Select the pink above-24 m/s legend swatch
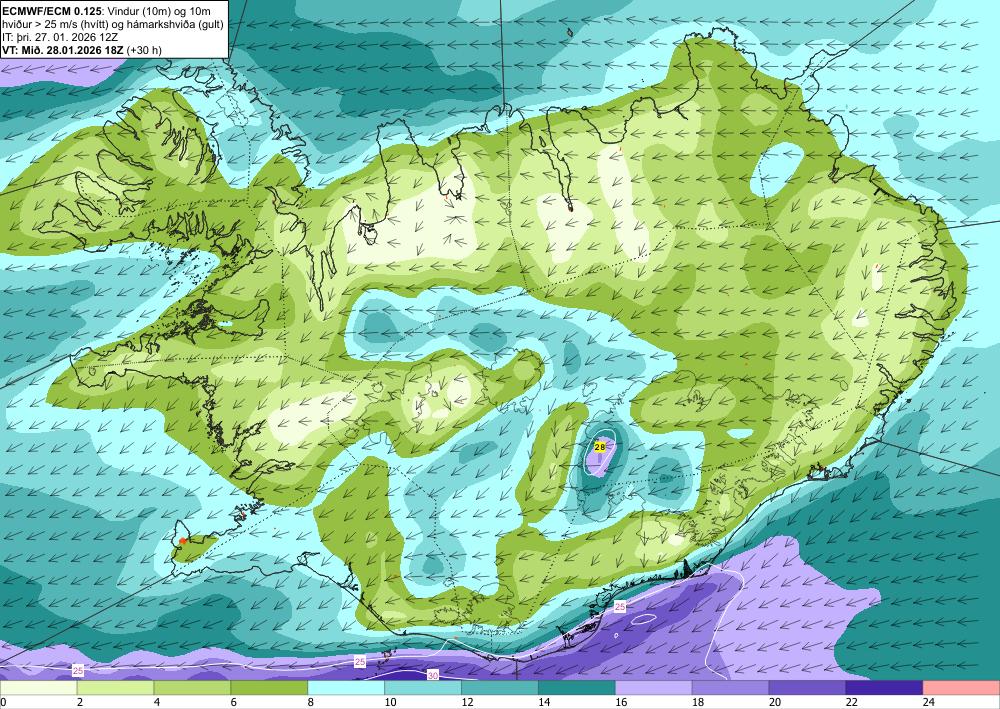Screen dimensions: 1000x709 click(962, 688)
